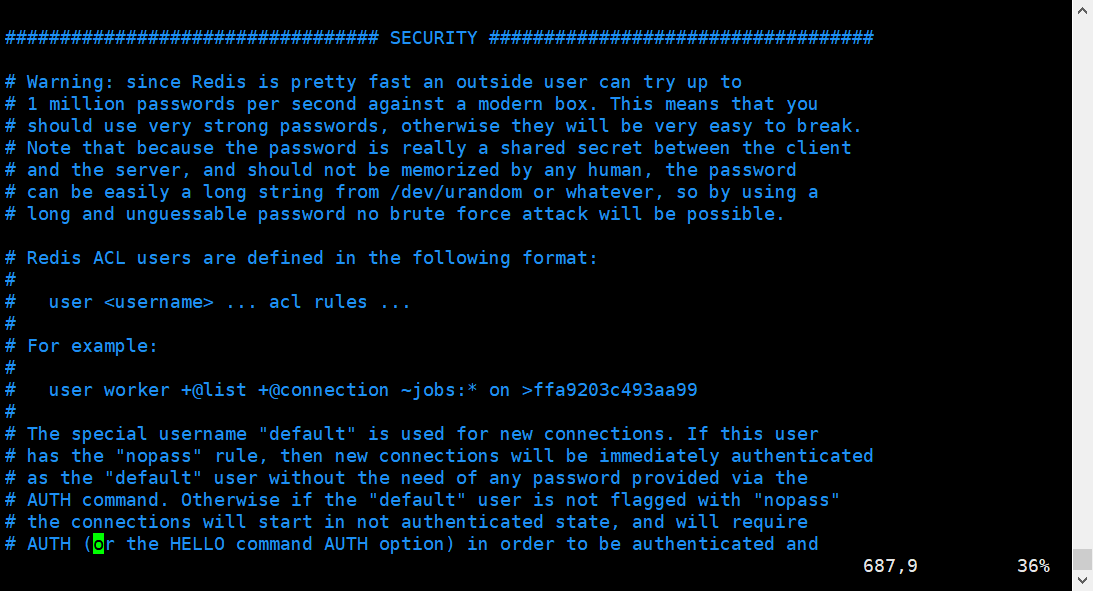This screenshot has height=591, width=1093.
Task: Click "Redis ACL users" comment text
Action: pos(108,258)
